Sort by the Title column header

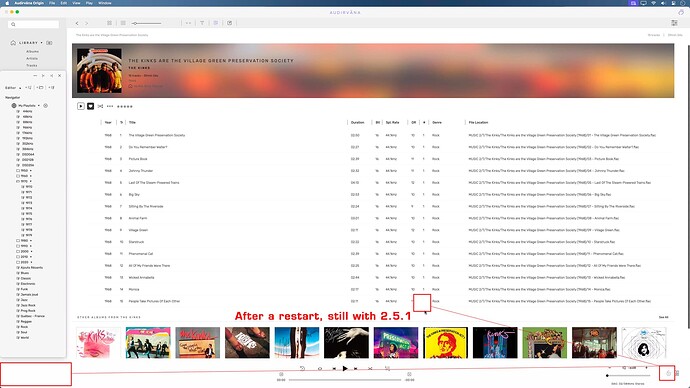coord(132,123)
